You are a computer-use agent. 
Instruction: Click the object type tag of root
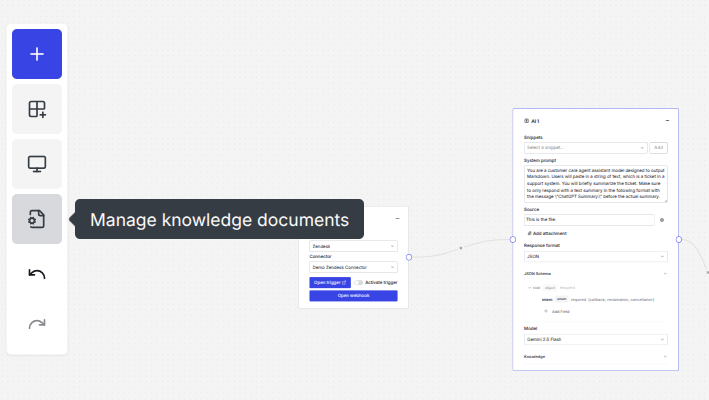coord(550,287)
